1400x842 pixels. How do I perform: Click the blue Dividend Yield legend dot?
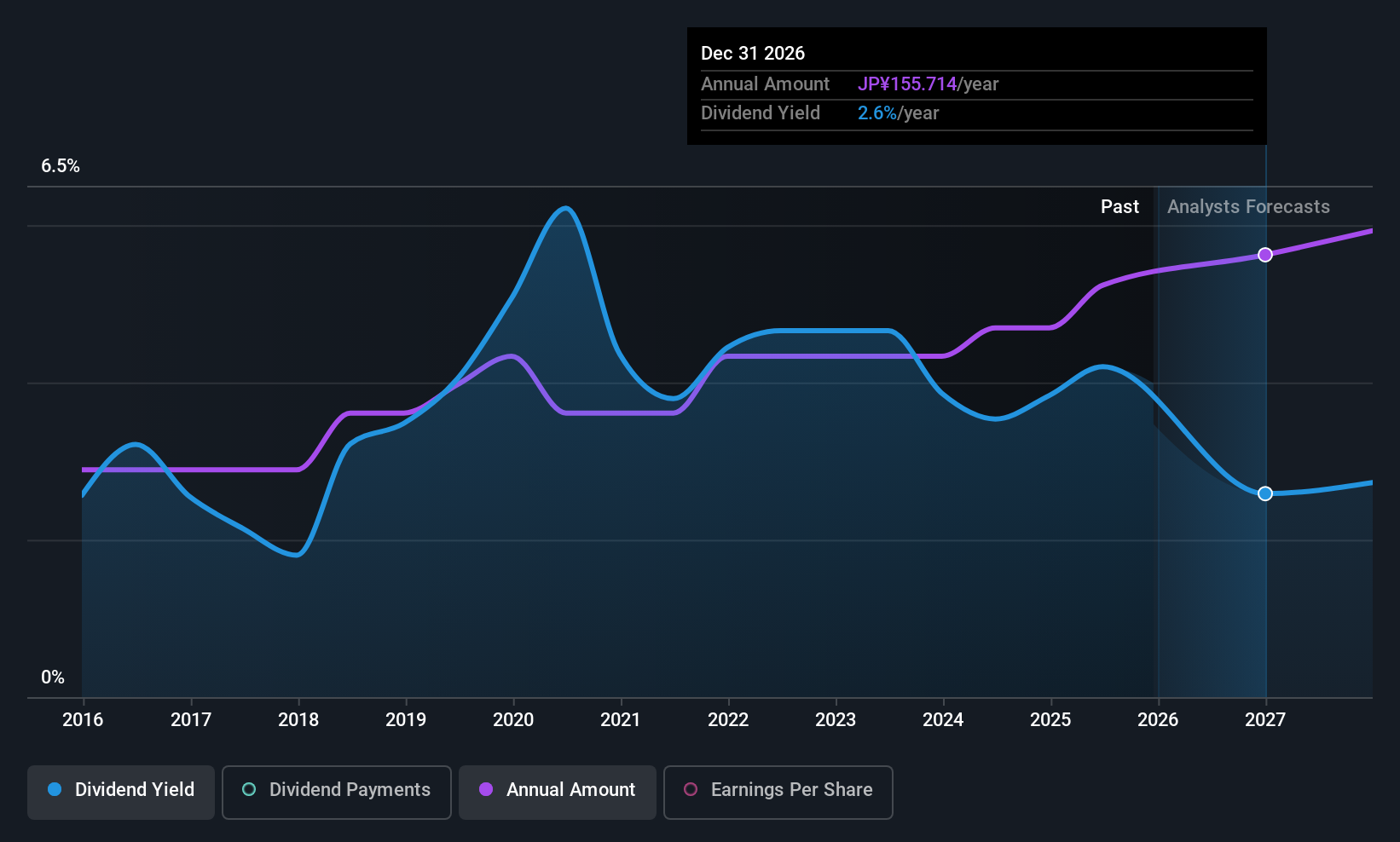(55, 789)
